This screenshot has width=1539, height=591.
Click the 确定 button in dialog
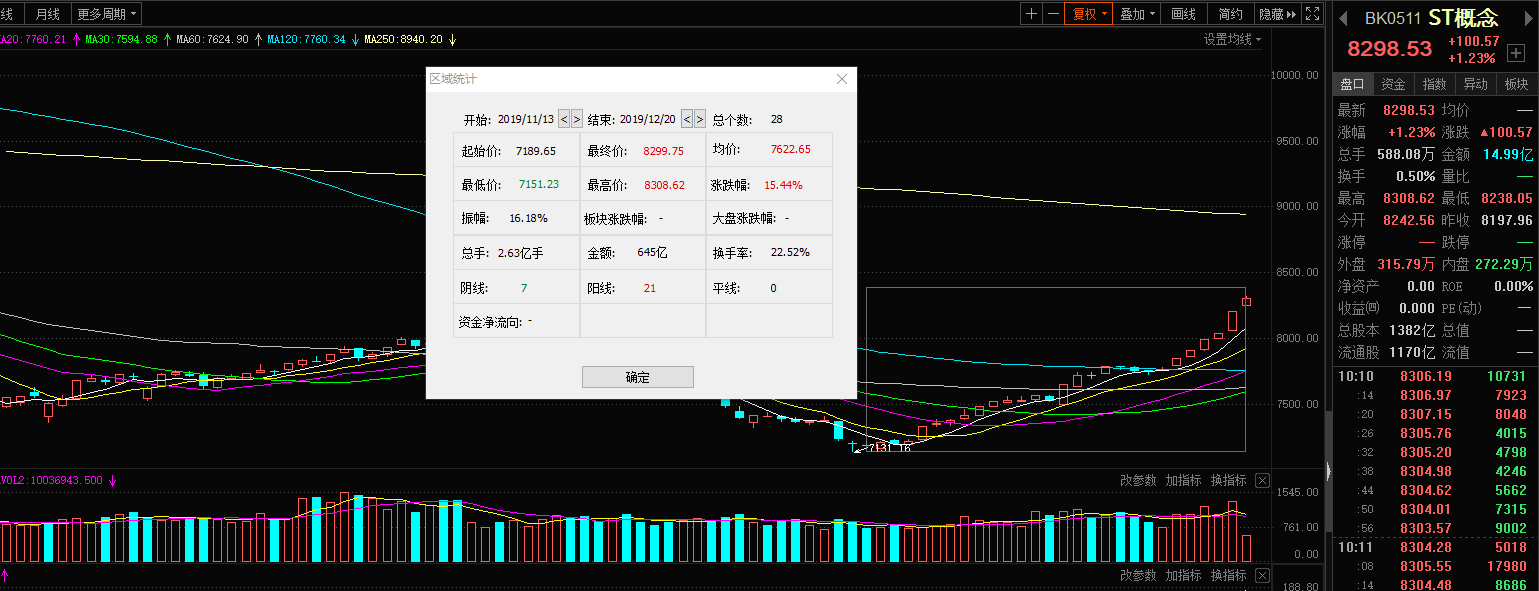tap(637, 377)
